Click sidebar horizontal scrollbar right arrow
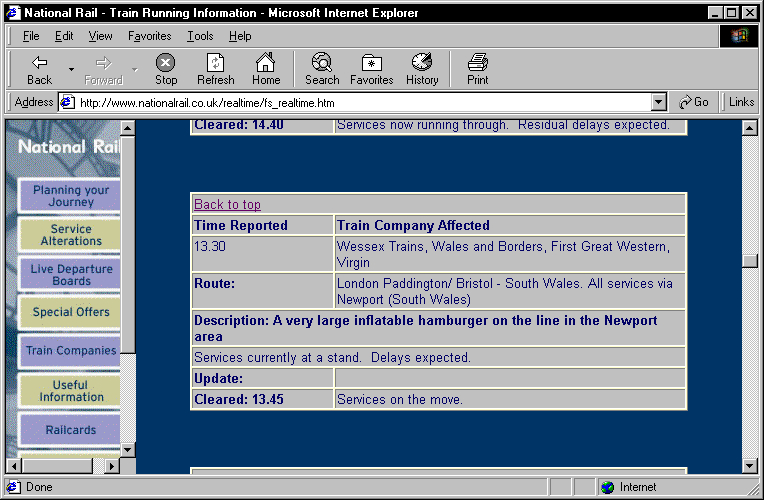Image resolution: width=764 pixels, height=500 pixels. [112, 466]
